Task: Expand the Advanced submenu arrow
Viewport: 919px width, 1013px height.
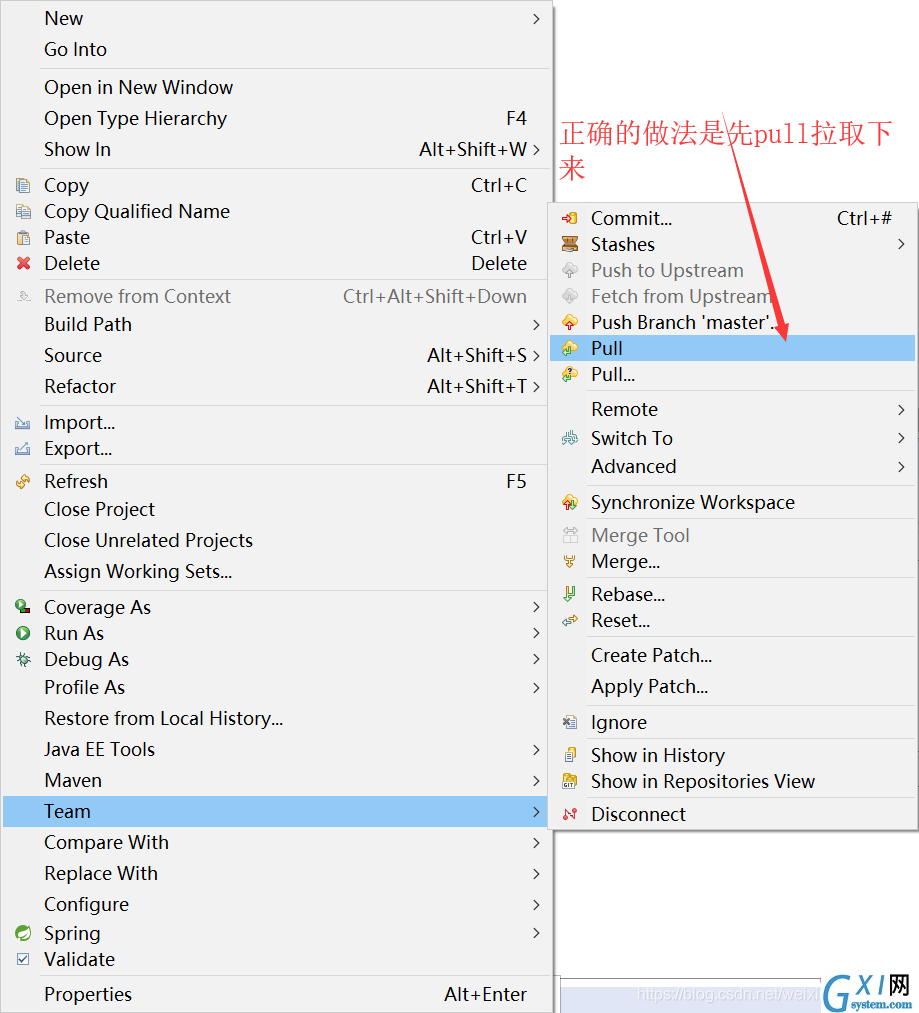Action: pos(901,466)
